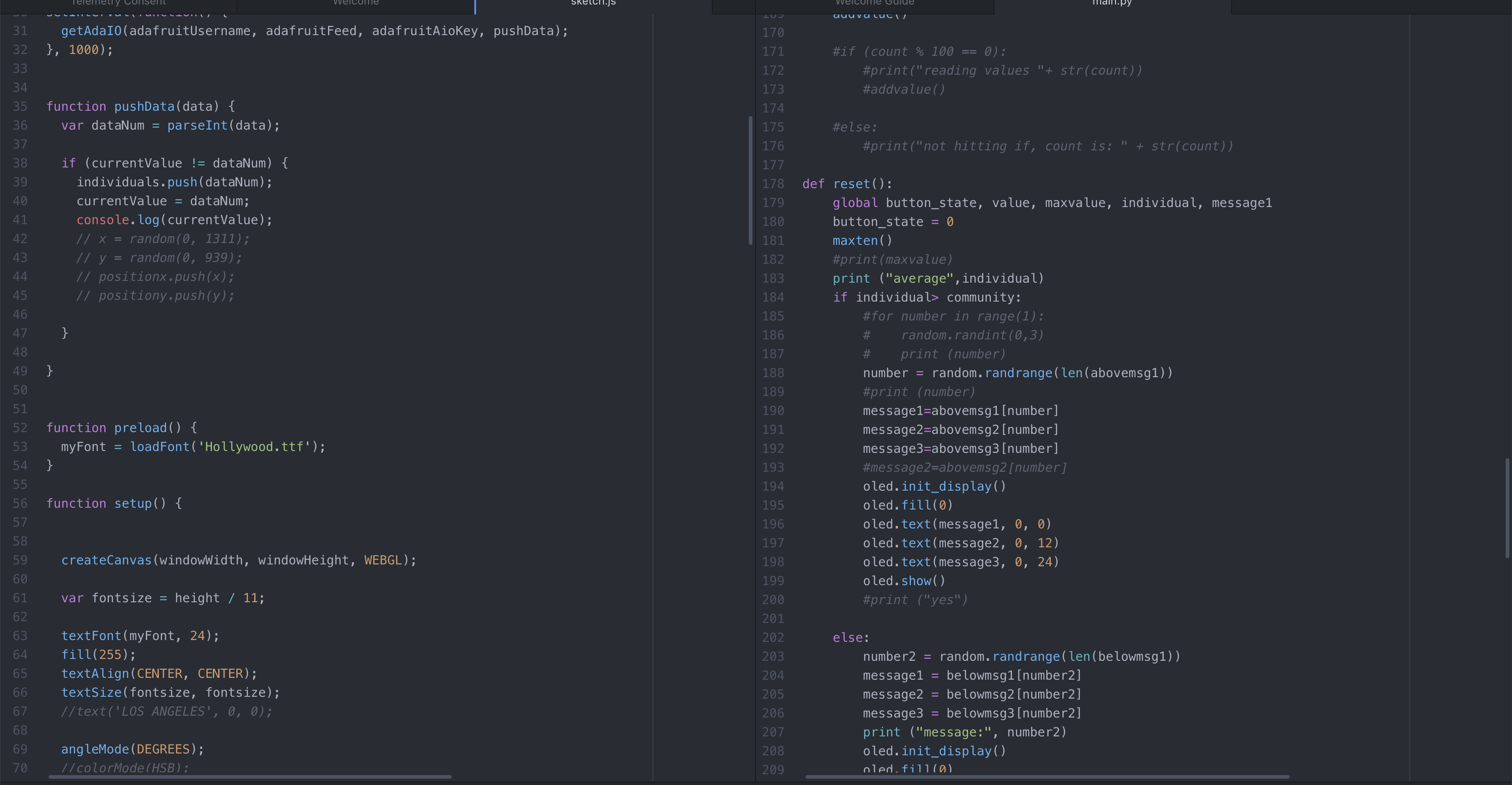Click 'var dataNum = parseInt(data);' line

171,126
